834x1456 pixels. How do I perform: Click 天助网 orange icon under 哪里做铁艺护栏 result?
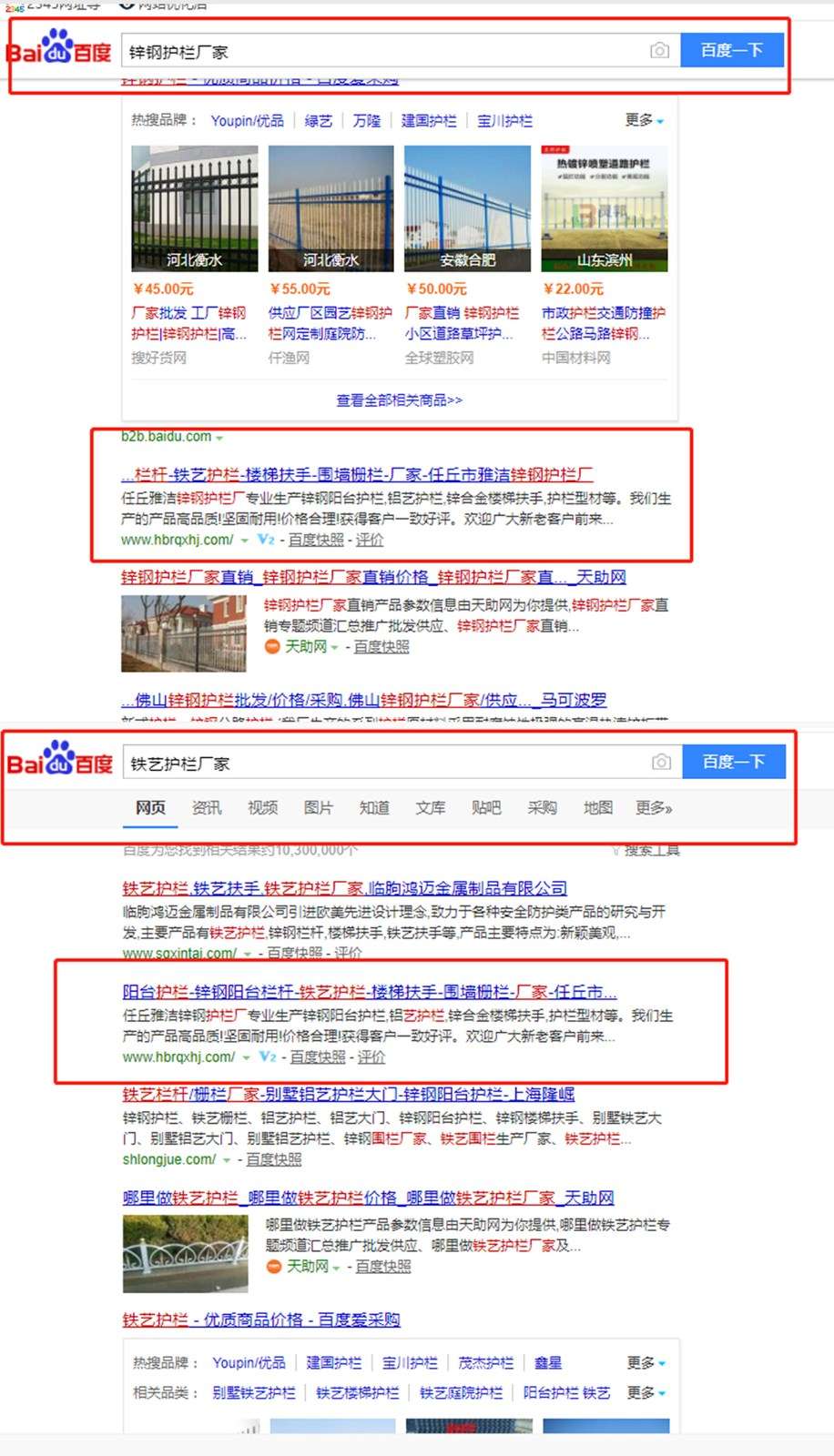coord(273,1266)
